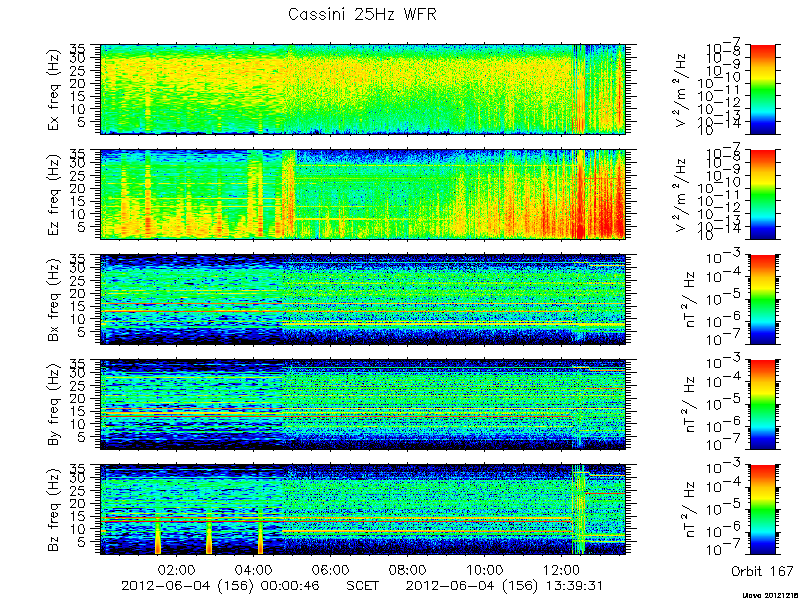Click the "SCET" axis label

click(x=363, y=585)
